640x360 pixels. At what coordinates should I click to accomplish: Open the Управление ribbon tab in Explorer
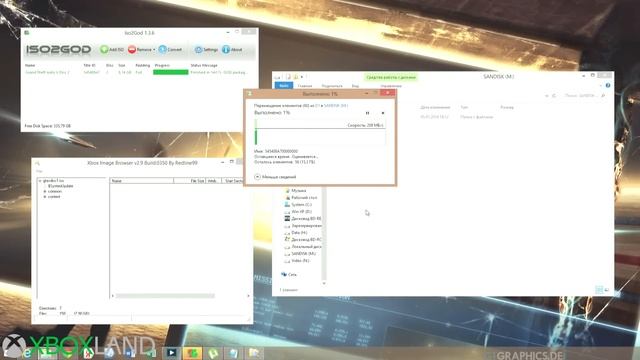(x=391, y=86)
